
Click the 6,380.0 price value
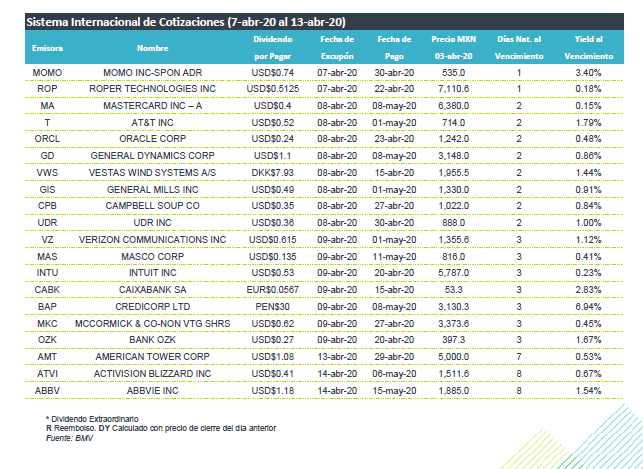(x=454, y=106)
